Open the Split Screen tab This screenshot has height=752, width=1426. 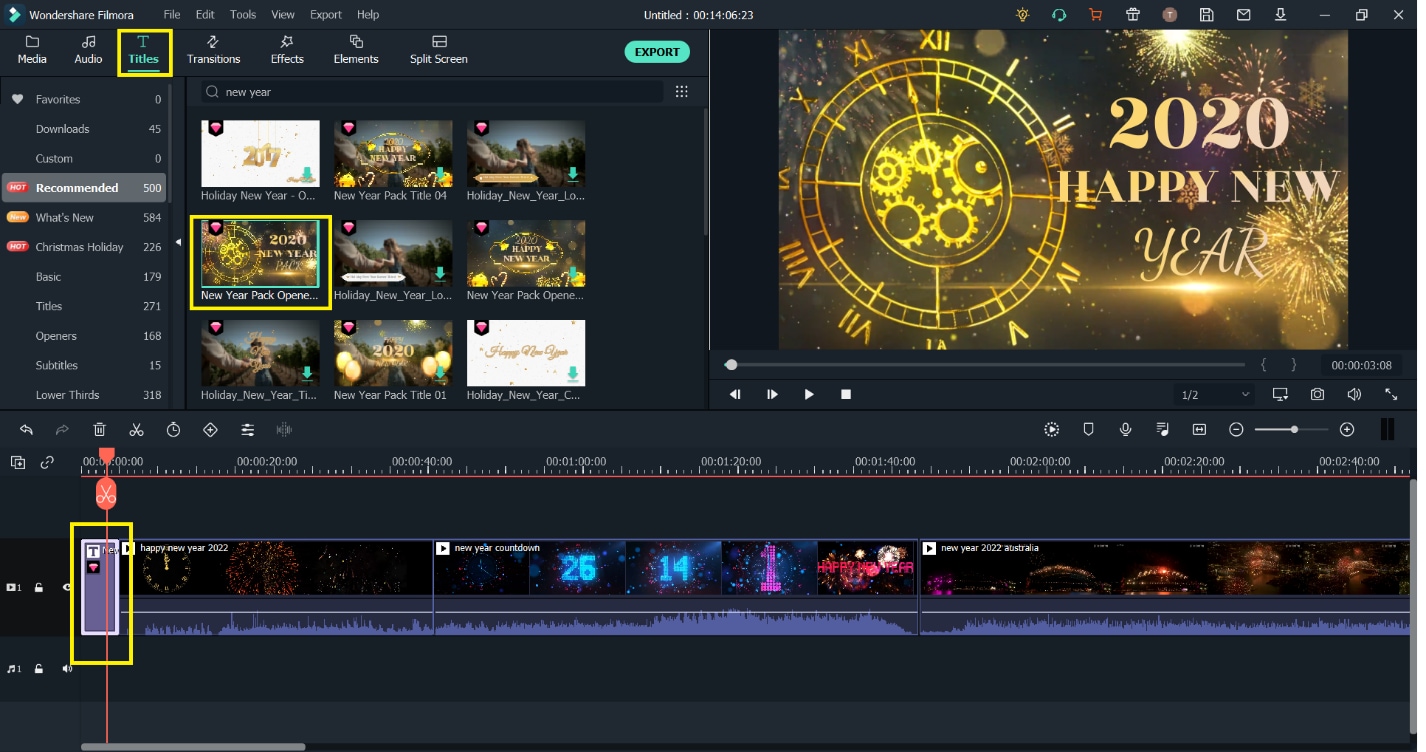pos(439,50)
